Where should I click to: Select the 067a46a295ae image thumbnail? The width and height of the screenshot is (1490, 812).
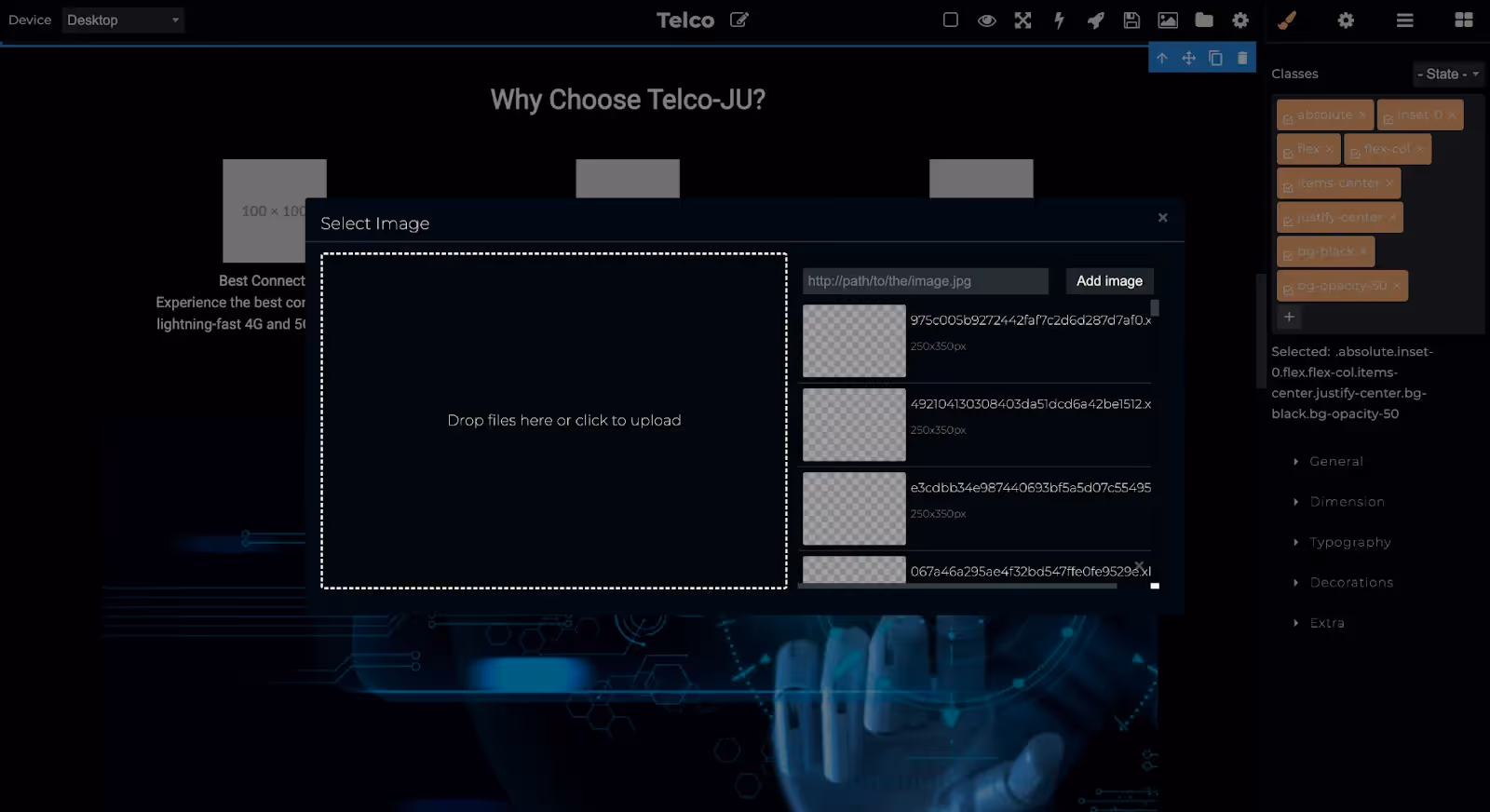coord(854,569)
